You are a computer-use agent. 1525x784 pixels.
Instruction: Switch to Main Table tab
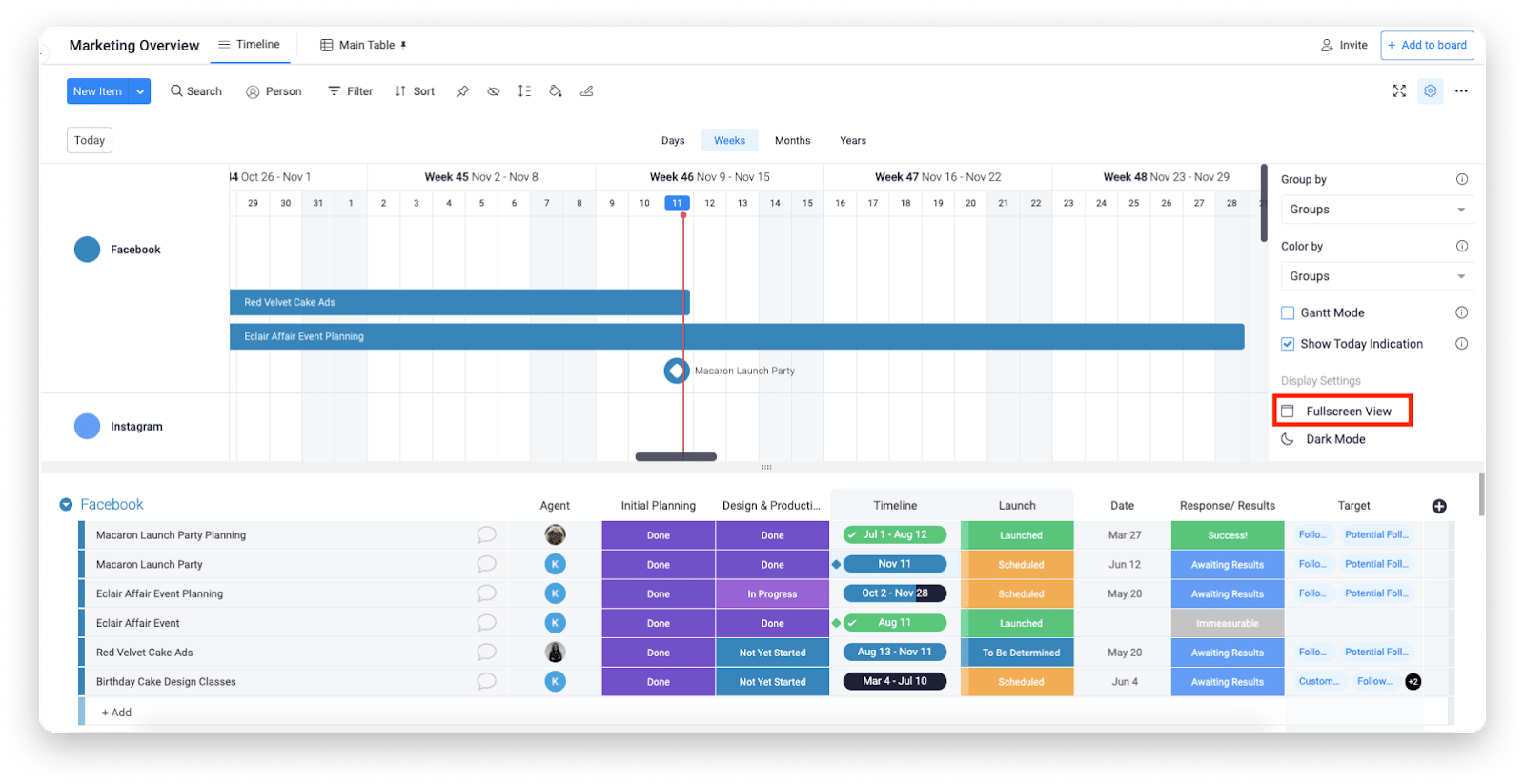(x=363, y=45)
